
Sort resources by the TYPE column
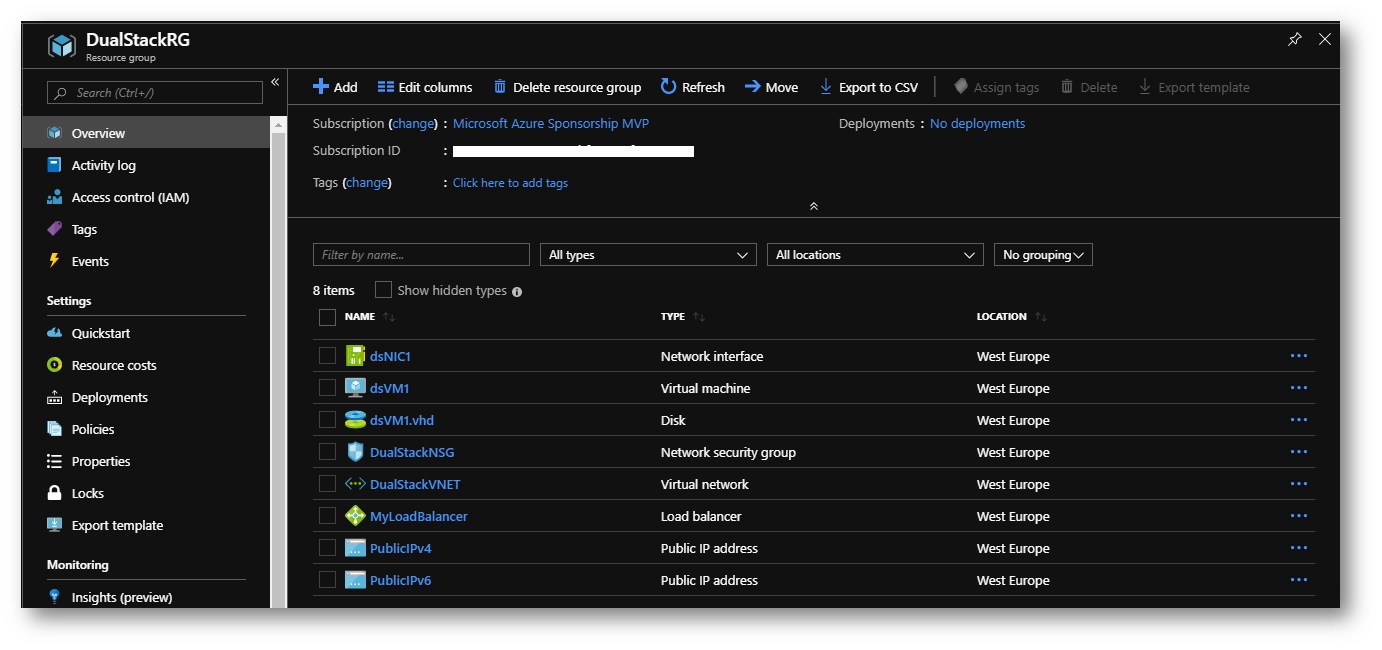[683, 317]
